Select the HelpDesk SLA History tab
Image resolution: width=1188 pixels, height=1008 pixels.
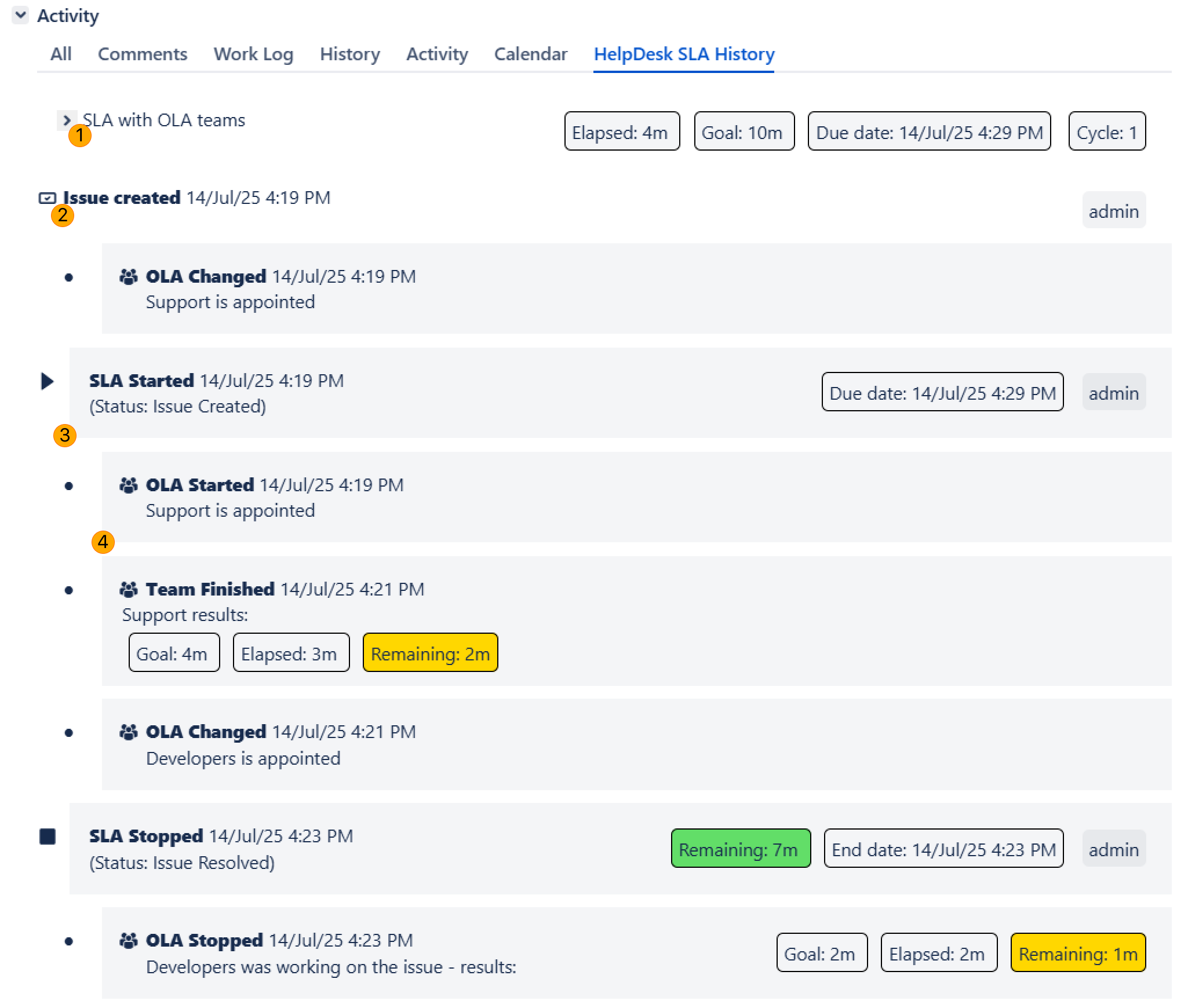tap(684, 54)
